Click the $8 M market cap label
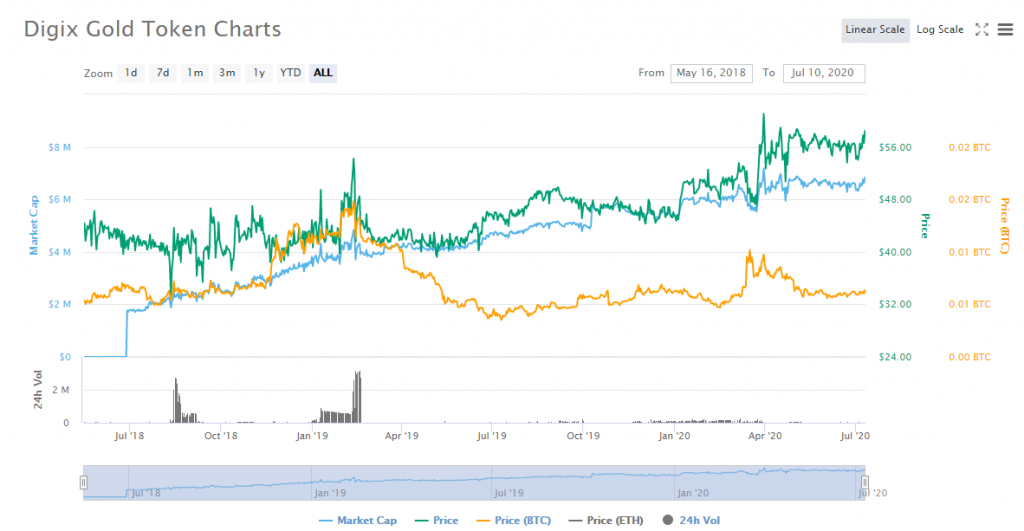Image resolution: width=1024 pixels, height=531 pixels. tap(59, 148)
